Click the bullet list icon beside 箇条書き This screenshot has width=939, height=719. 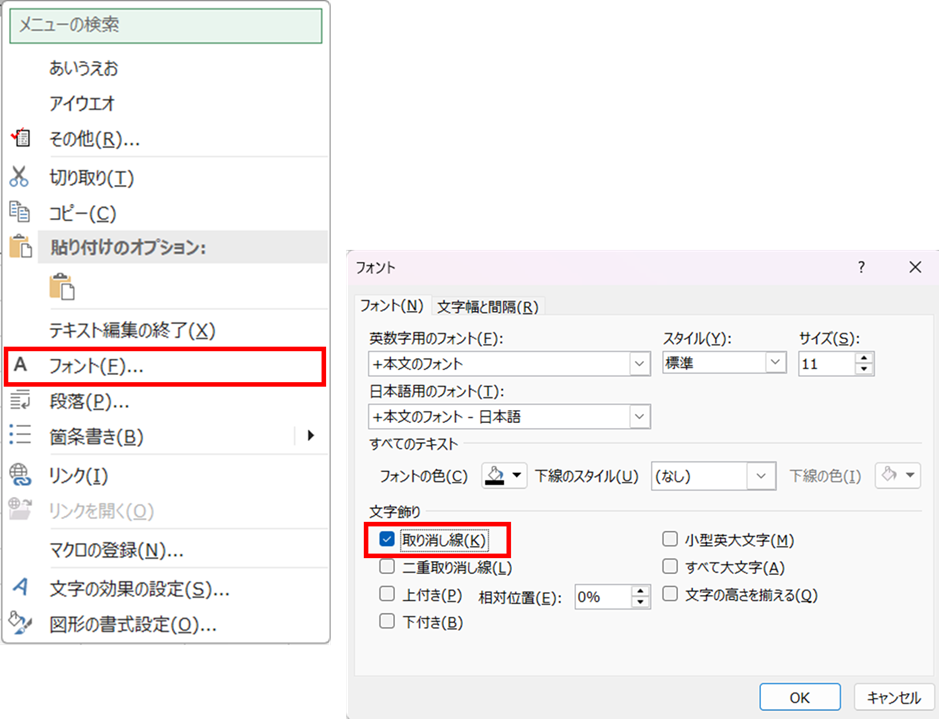click(x=20, y=435)
